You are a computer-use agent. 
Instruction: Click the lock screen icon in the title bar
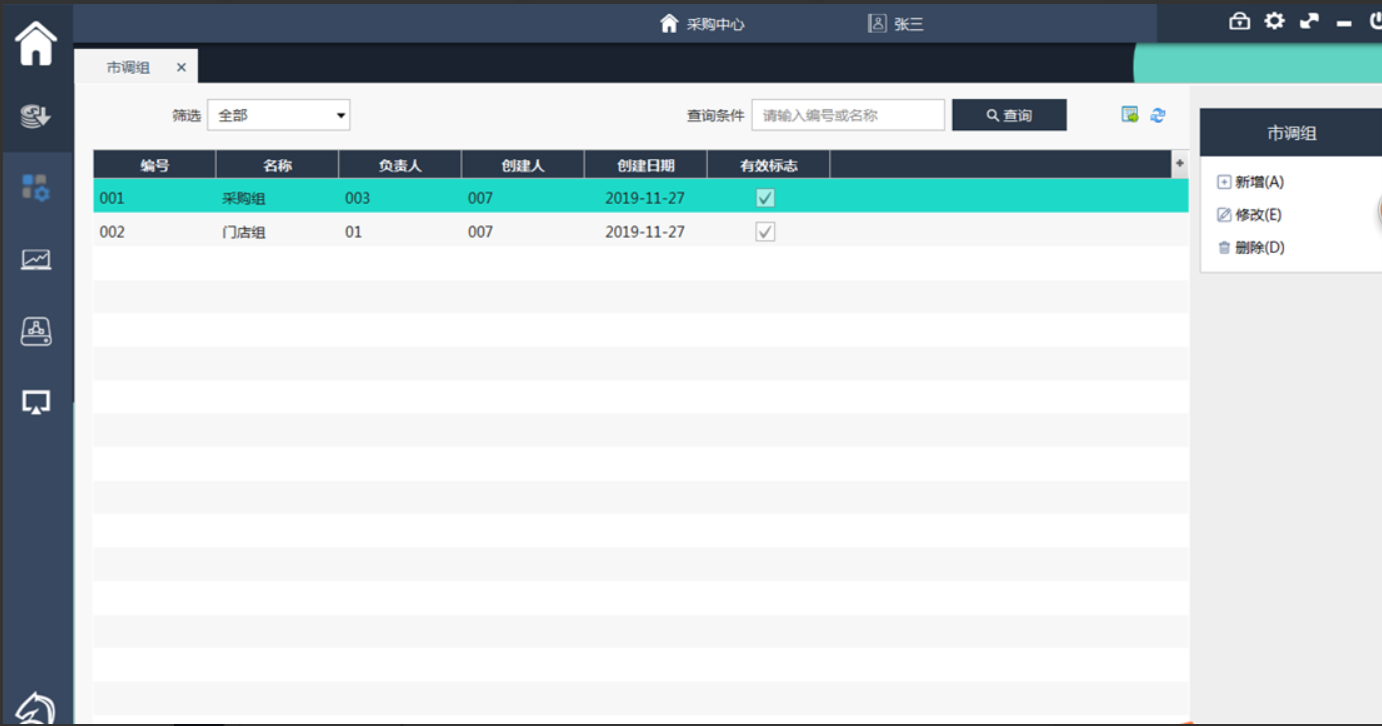click(1240, 21)
